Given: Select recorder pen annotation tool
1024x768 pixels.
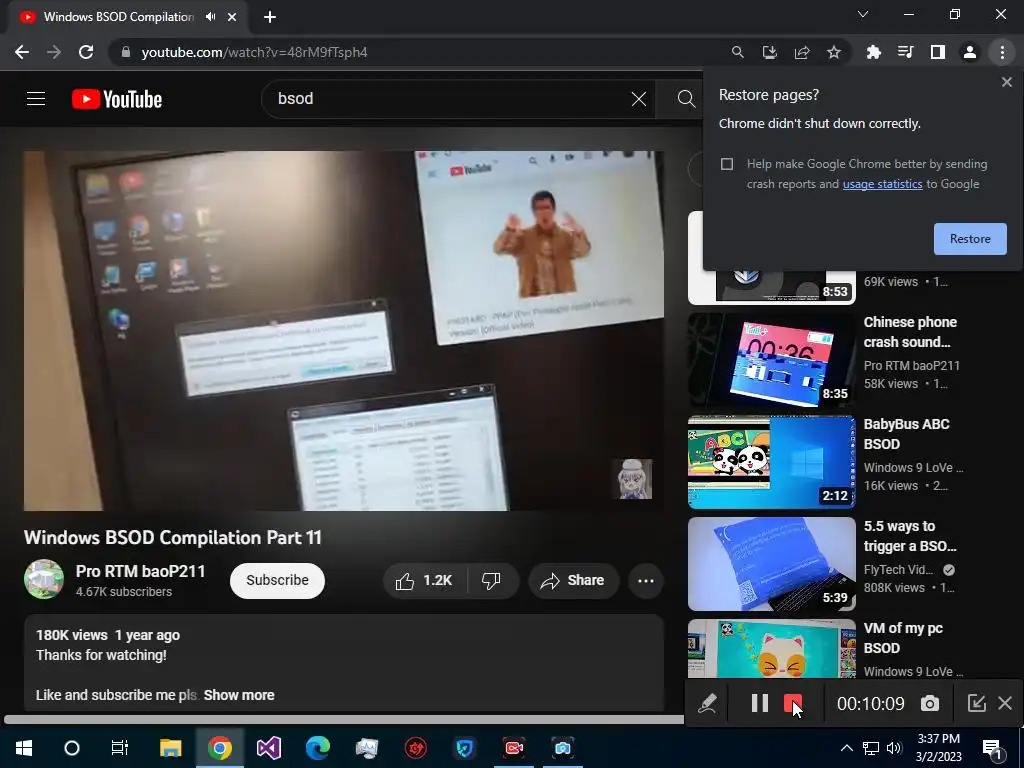Looking at the screenshot, I should pos(707,703).
